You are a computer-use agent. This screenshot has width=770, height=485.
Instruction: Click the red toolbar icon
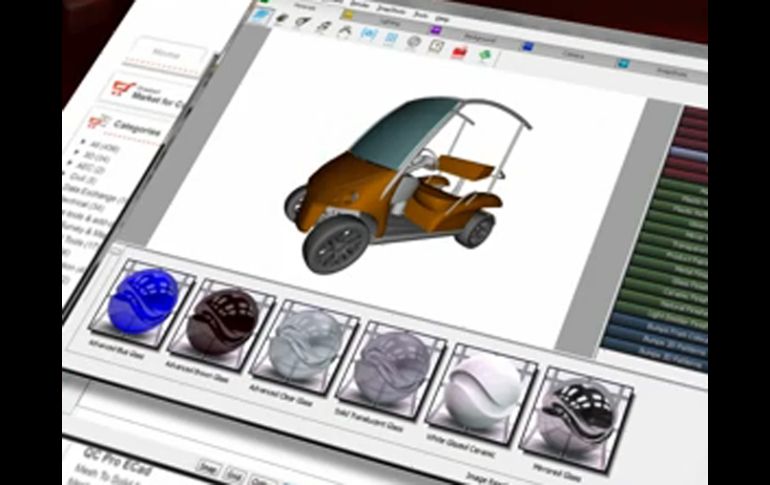pos(459,51)
